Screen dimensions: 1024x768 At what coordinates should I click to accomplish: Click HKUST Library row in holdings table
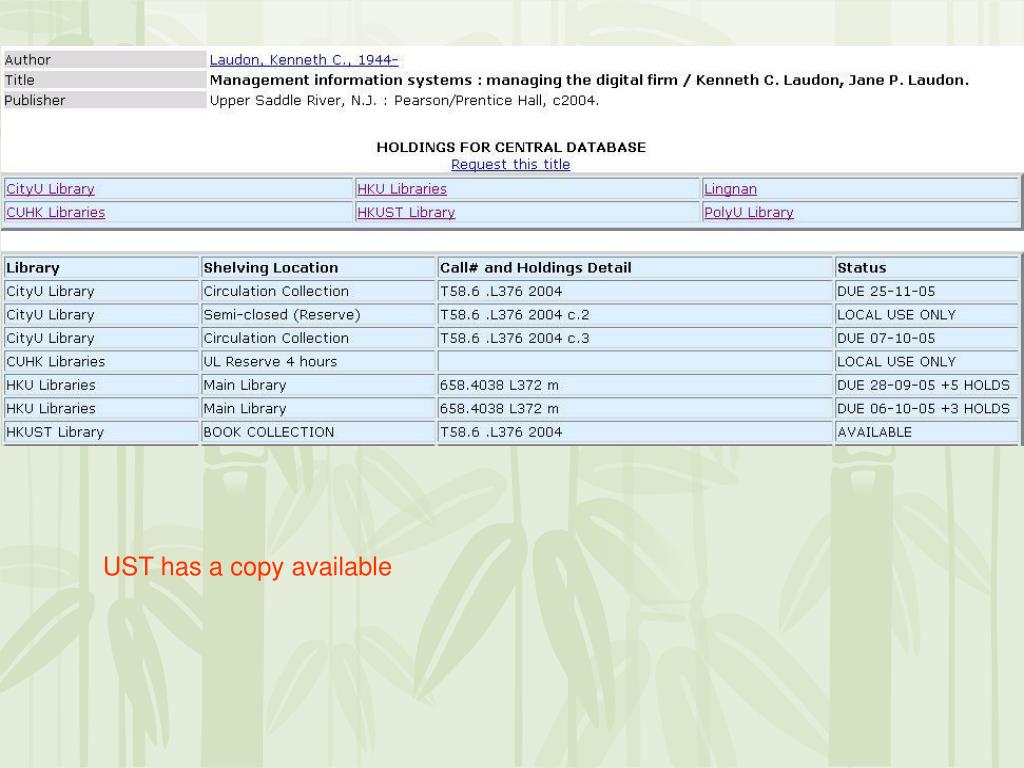101,432
